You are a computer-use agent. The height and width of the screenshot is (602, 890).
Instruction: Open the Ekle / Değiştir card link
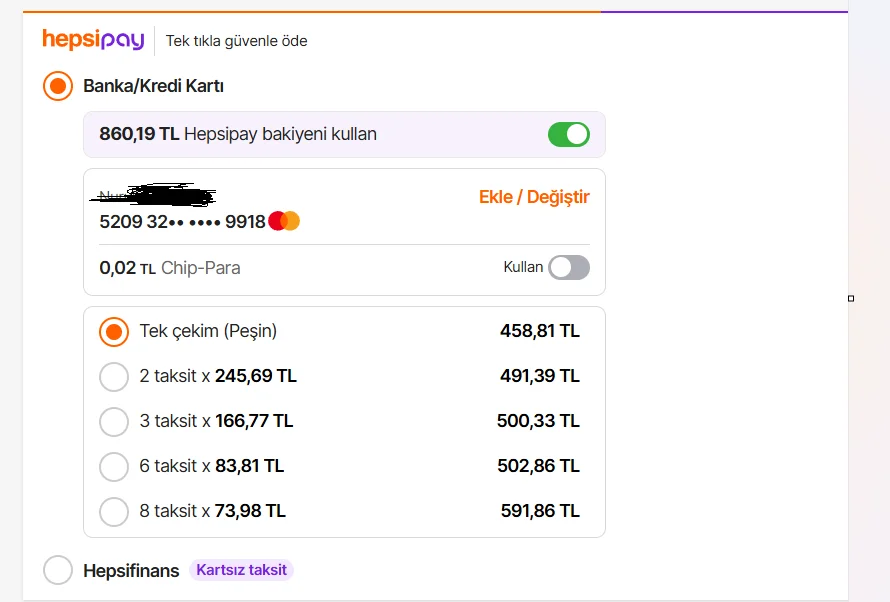coord(534,197)
